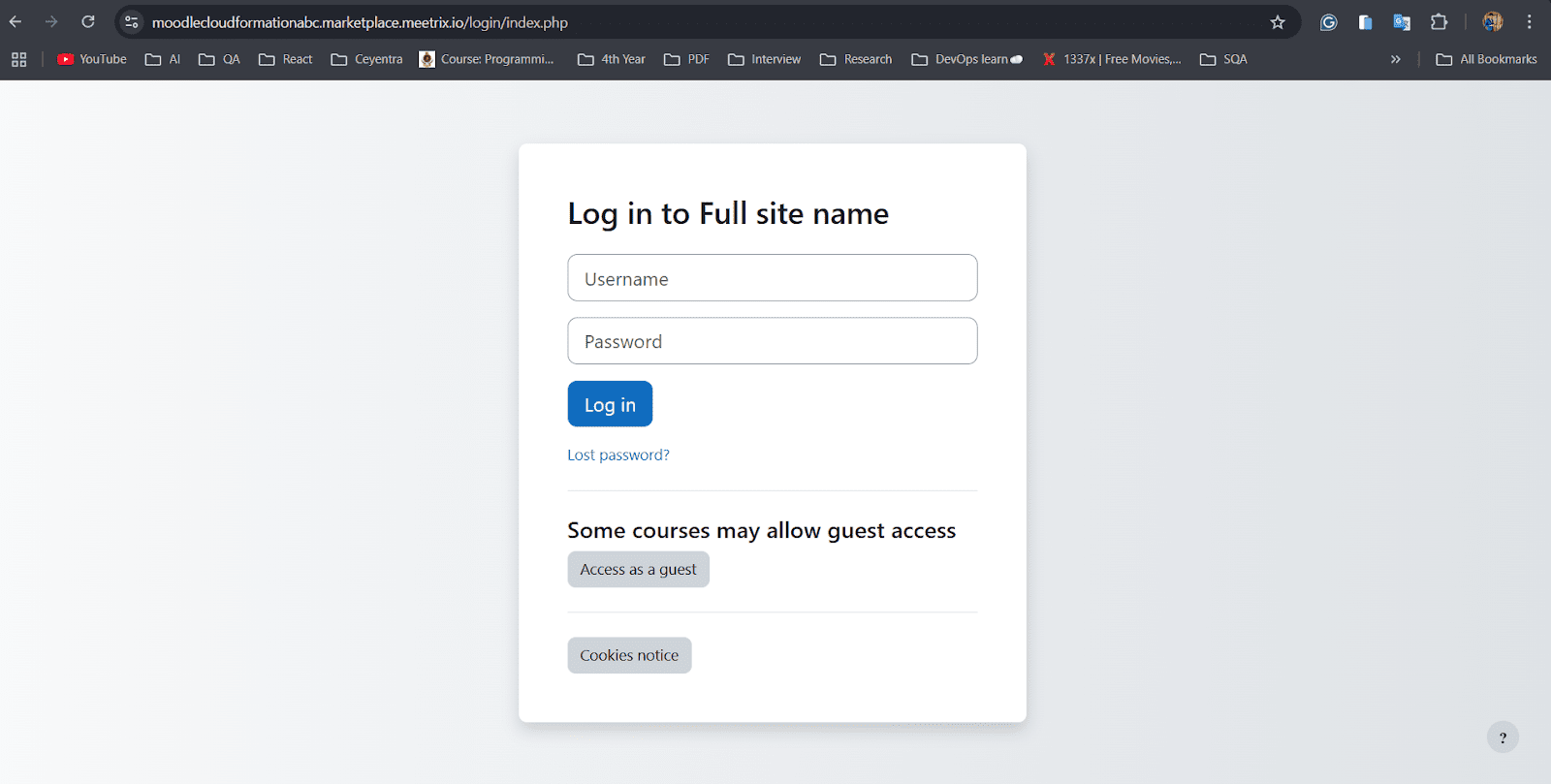Show more bookmarks via double chevron
Screen dimensions: 1551x784
tap(1396, 59)
